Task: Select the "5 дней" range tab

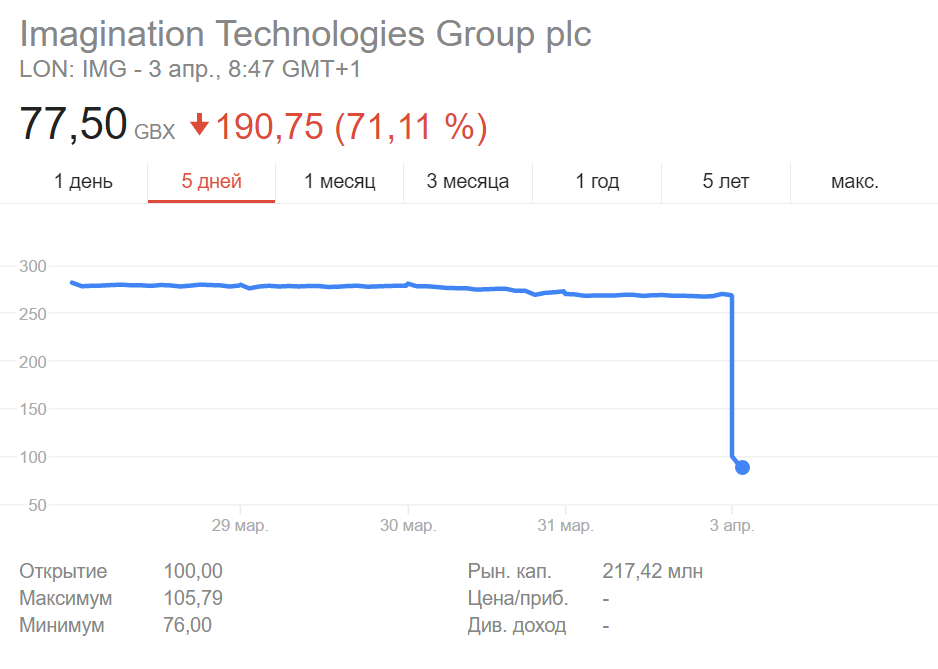Action: pos(211,181)
